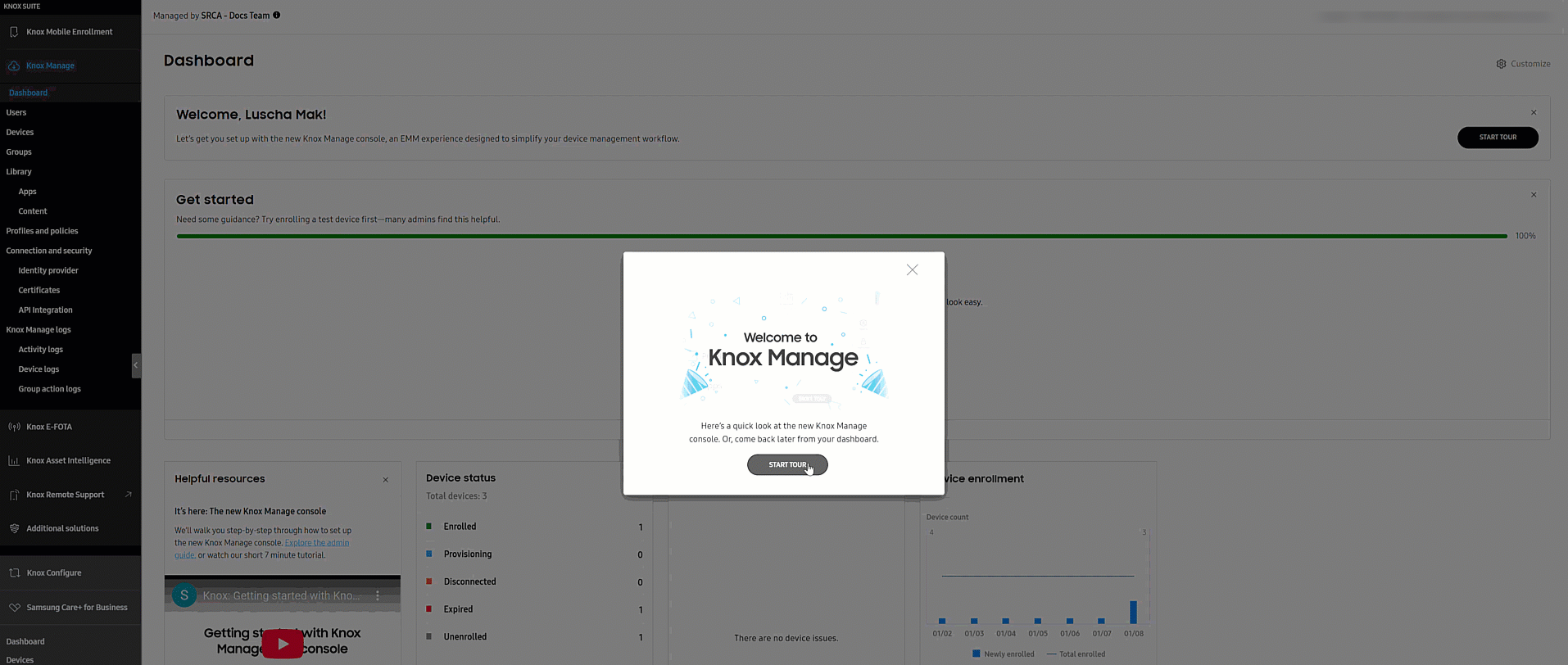Click the Expired device status row

pos(534,609)
